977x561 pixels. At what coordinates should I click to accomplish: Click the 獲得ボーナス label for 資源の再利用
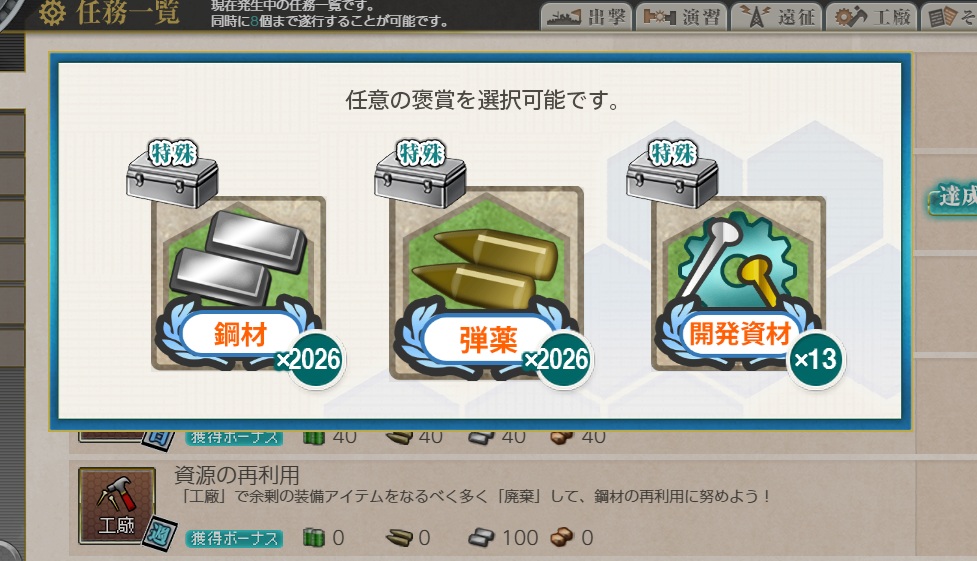[x=234, y=538]
